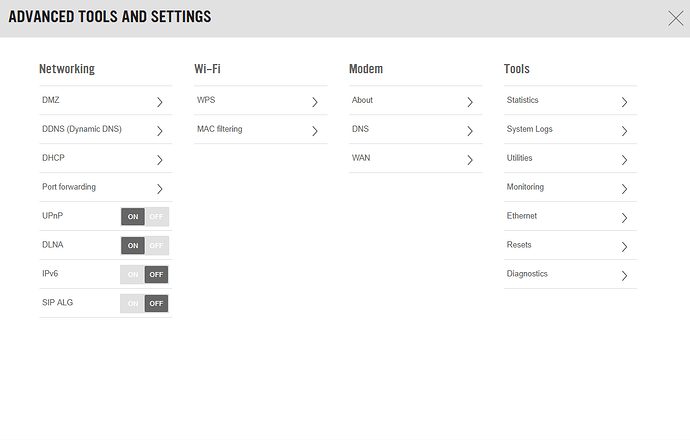The width and height of the screenshot is (690, 441).
Task: Click the chevron next to System Logs
Action: coord(624,130)
